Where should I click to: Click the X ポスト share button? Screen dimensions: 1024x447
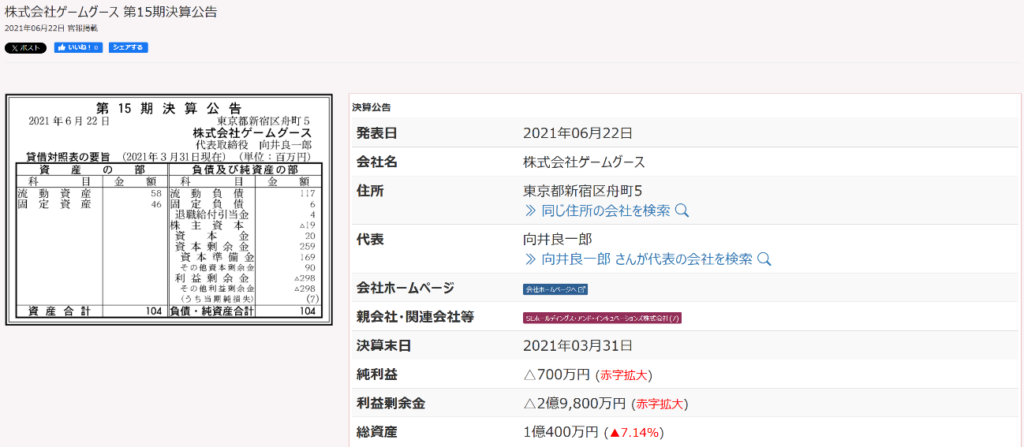25,48
